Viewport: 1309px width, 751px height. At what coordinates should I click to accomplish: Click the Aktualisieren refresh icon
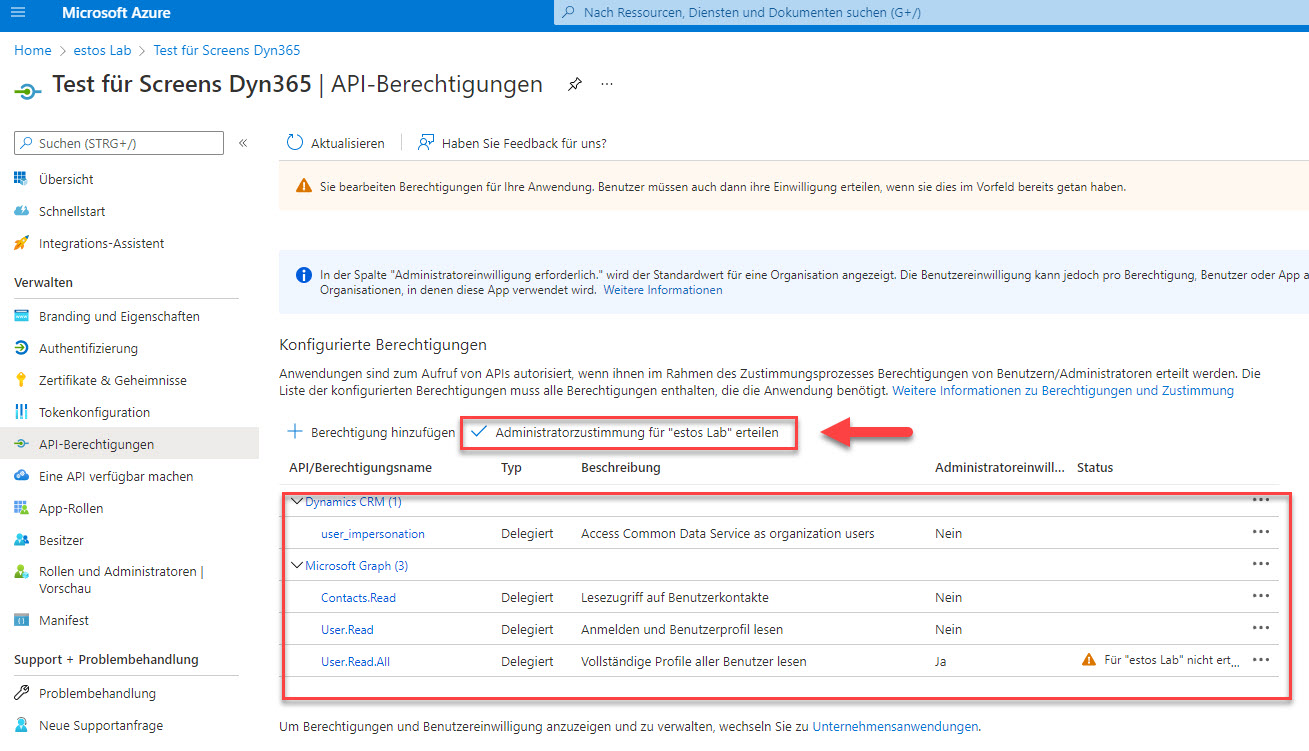[294, 143]
